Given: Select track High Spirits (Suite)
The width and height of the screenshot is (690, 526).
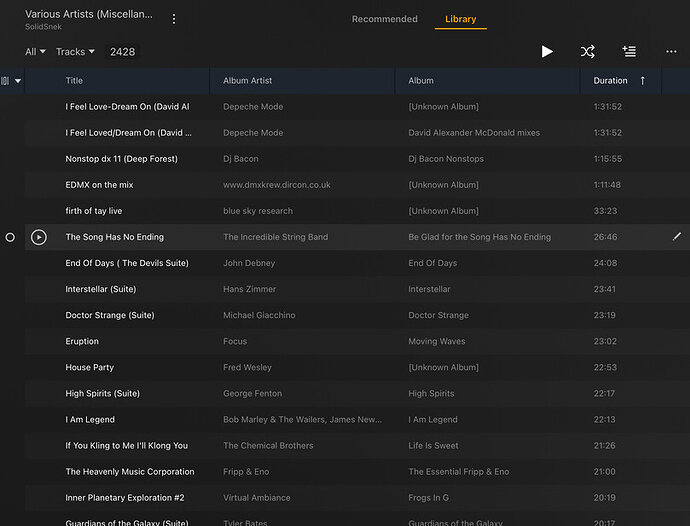Looking at the screenshot, I should pyautogui.click(x=103, y=394).
